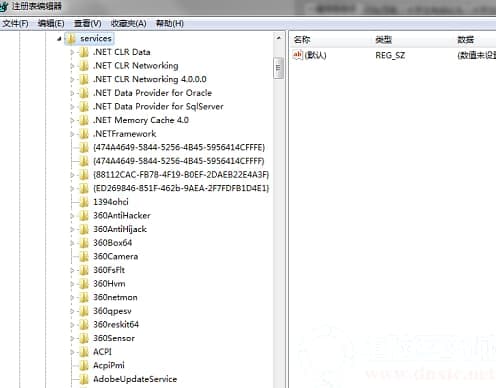The width and height of the screenshot is (496, 388).
Task: Select the 360qpesv key label
Action: point(112,311)
